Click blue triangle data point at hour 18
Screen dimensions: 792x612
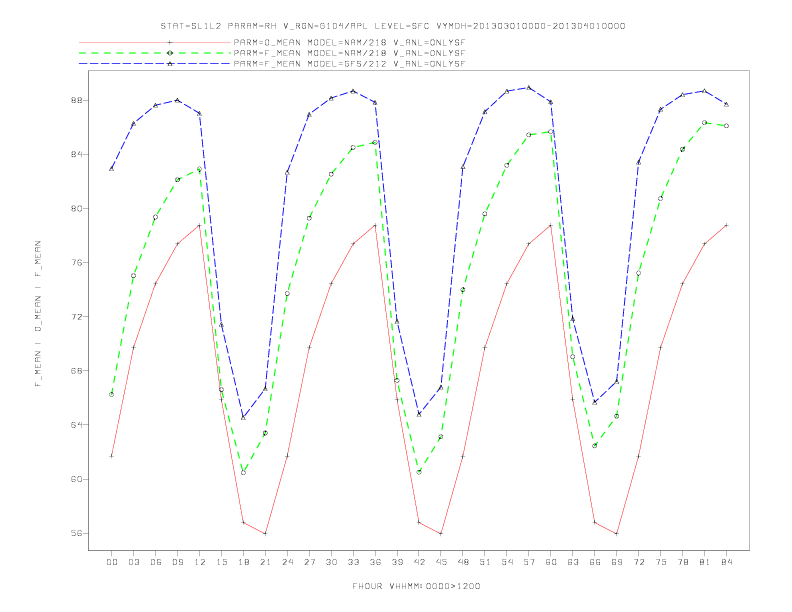243,418
